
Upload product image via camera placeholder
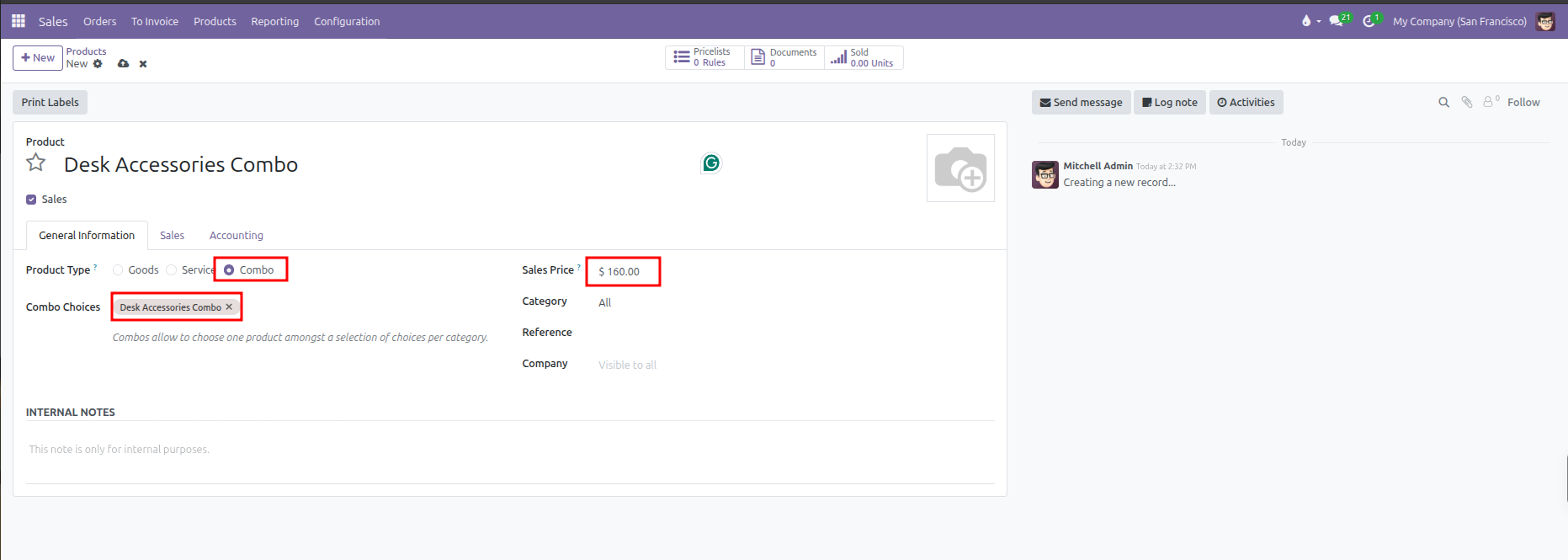(x=960, y=168)
